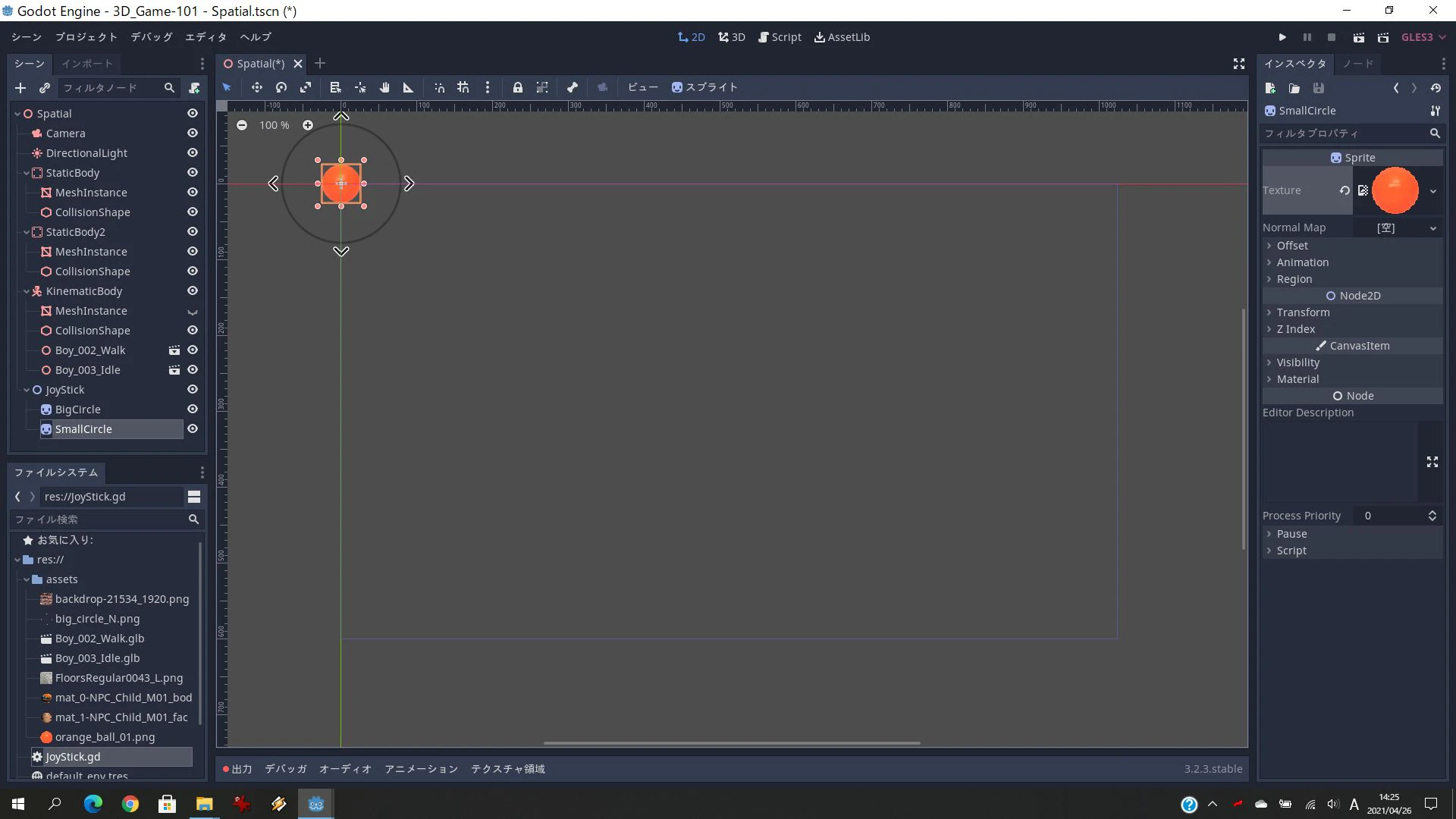Play the edited scene clapper icon
Screen dimensions: 1456x819
[x=1358, y=37]
